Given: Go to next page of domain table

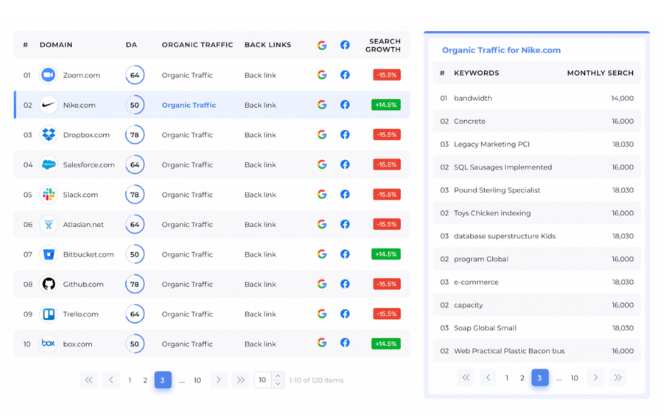Looking at the screenshot, I should pyautogui.click(x=218, y=380).
